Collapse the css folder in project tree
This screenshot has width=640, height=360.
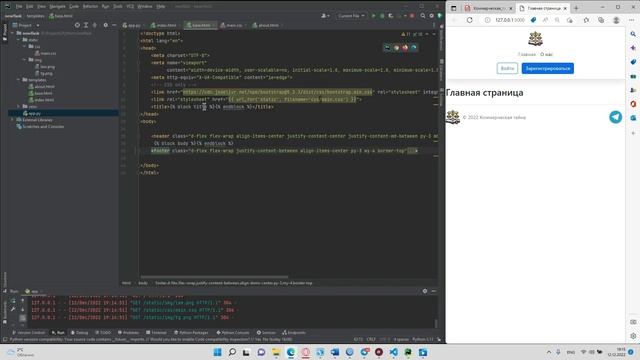coord(25,47)
